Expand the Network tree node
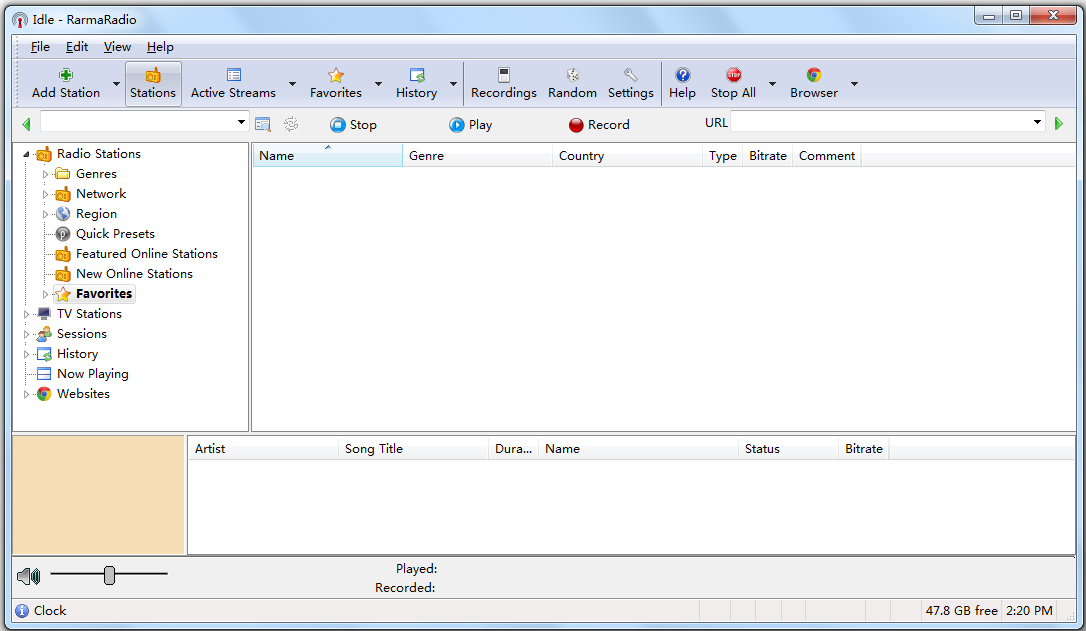 pos(46,194)
